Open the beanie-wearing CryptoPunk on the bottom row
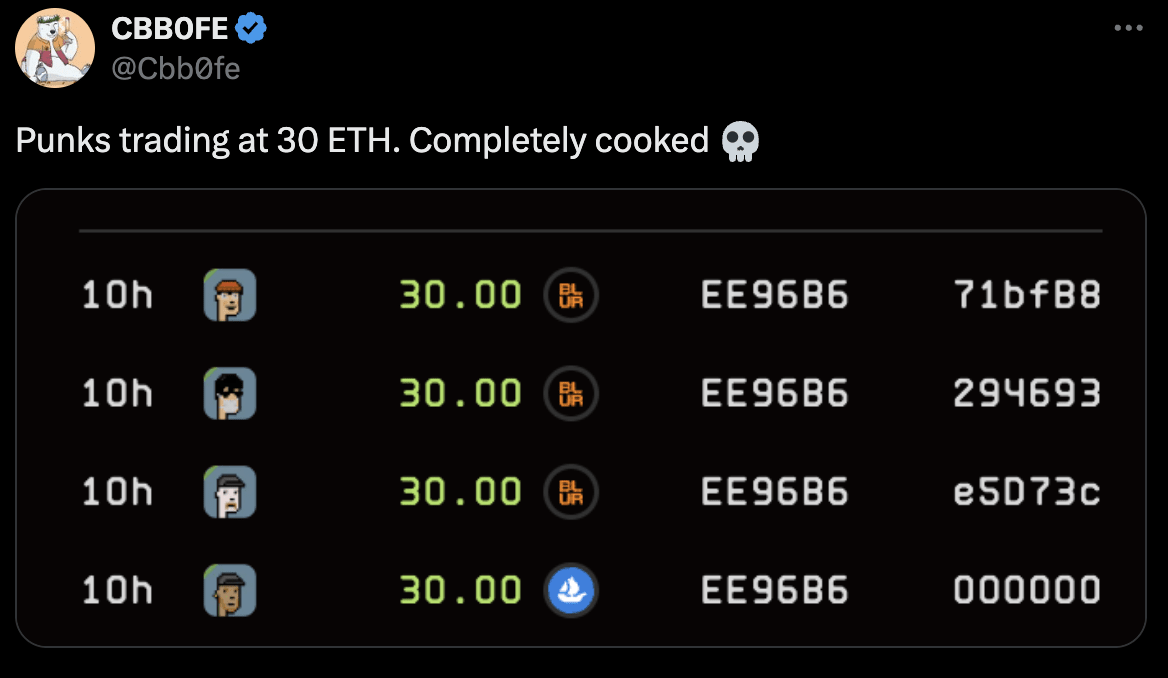The height and width of the screenshot is (678, 1168). point(230,591)
